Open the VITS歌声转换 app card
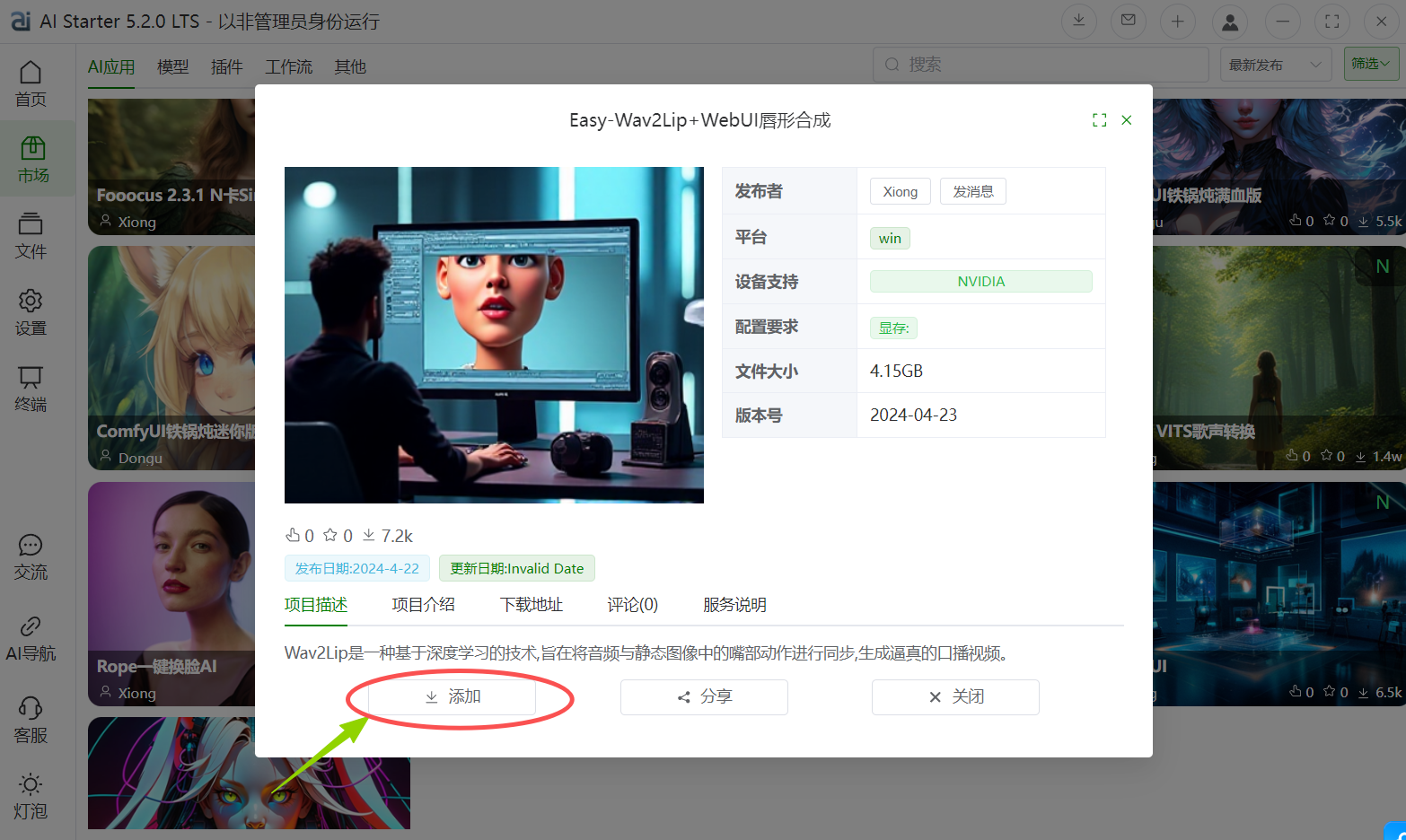Viewport: 1406px width, 840px height. (x=1279, y=358)
